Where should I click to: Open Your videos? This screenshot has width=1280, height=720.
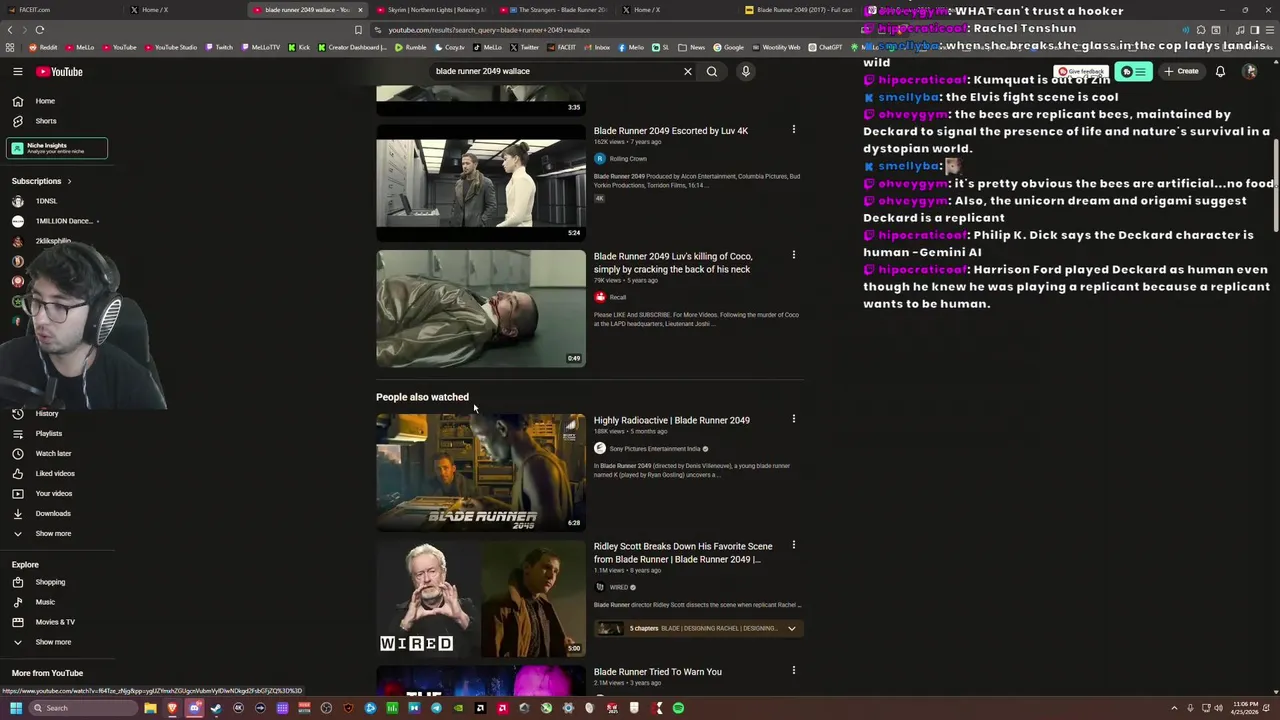coord(54,493)
